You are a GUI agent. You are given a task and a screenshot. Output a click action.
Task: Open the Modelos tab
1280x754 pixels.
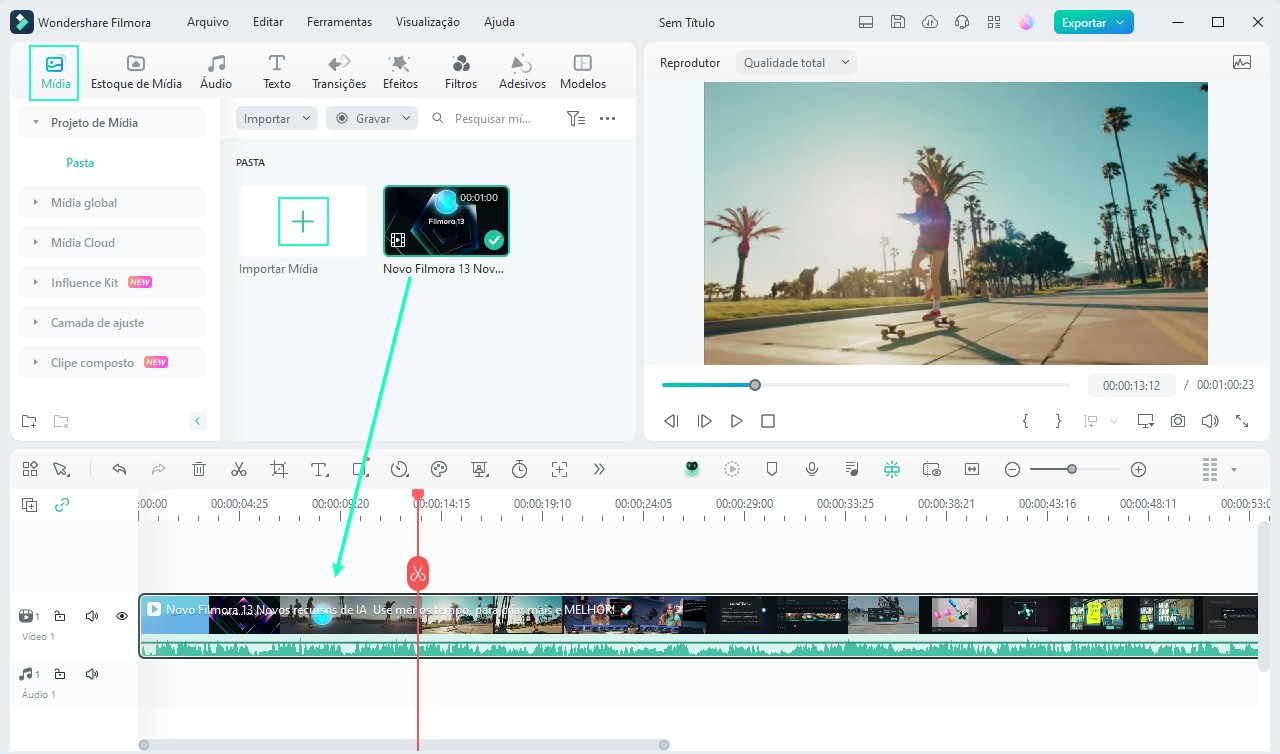(x=583, y=73)
